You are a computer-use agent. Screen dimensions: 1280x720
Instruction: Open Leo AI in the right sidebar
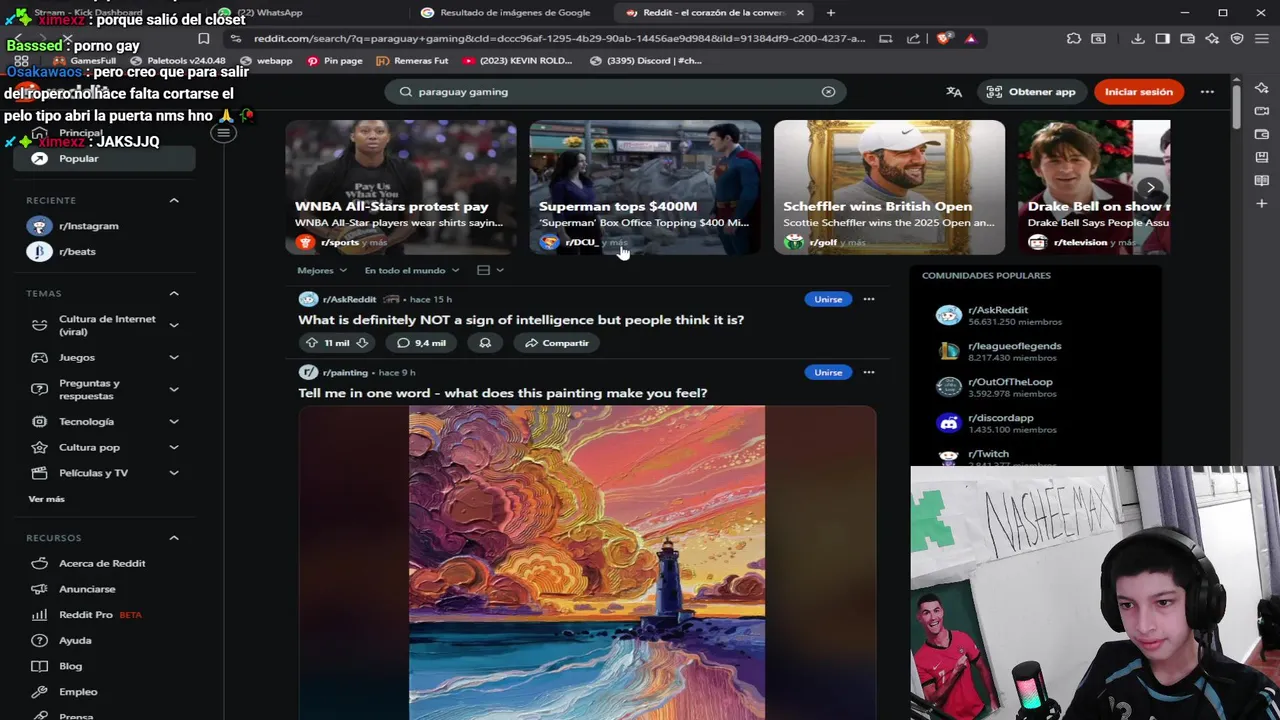tap(1262, 87)
